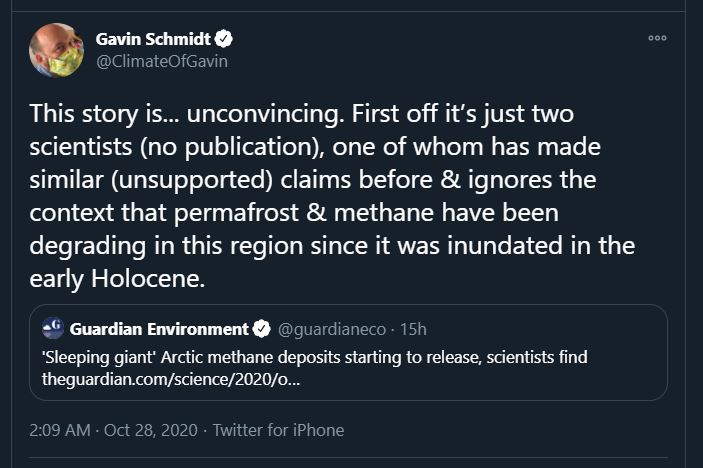Image resolution: width=703 pixels, height=468 pixels.
Task: Click the Gavin Schmidt display name
Action: pos(153,39)
